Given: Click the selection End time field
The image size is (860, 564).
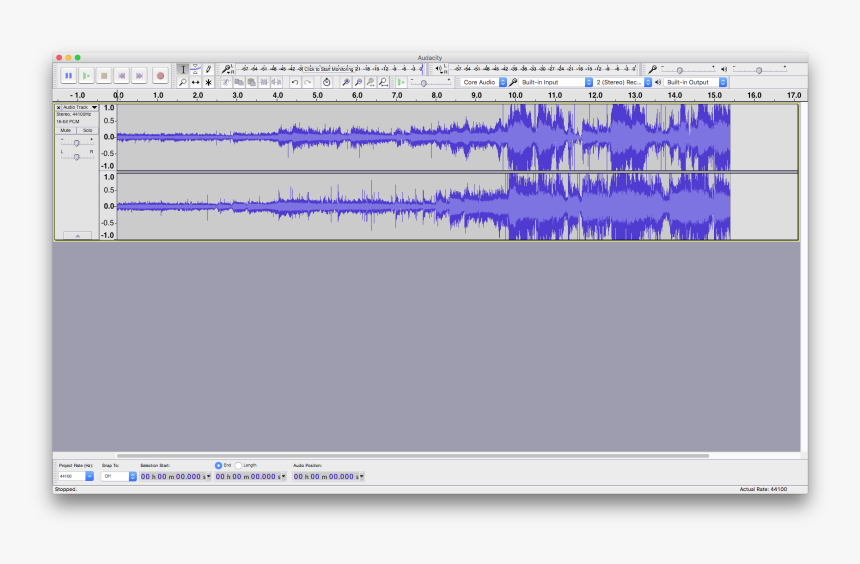Looking at the screenshot, I should [x=251, y=476].
